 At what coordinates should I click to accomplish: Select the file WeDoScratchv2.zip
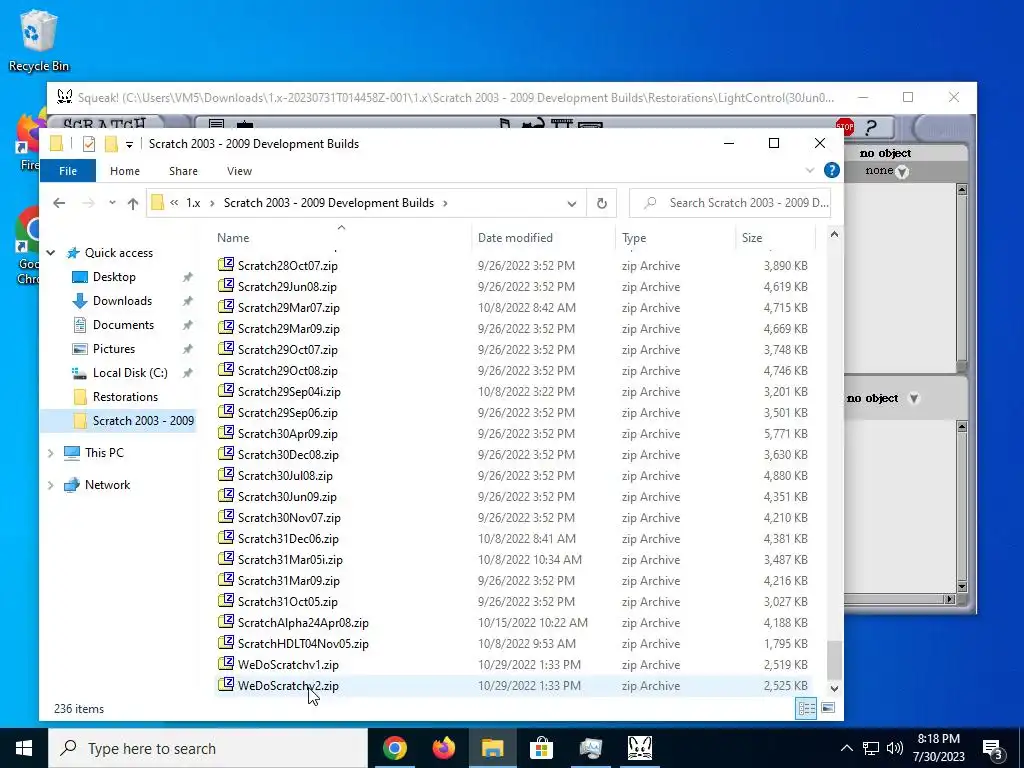coord(288,686)
